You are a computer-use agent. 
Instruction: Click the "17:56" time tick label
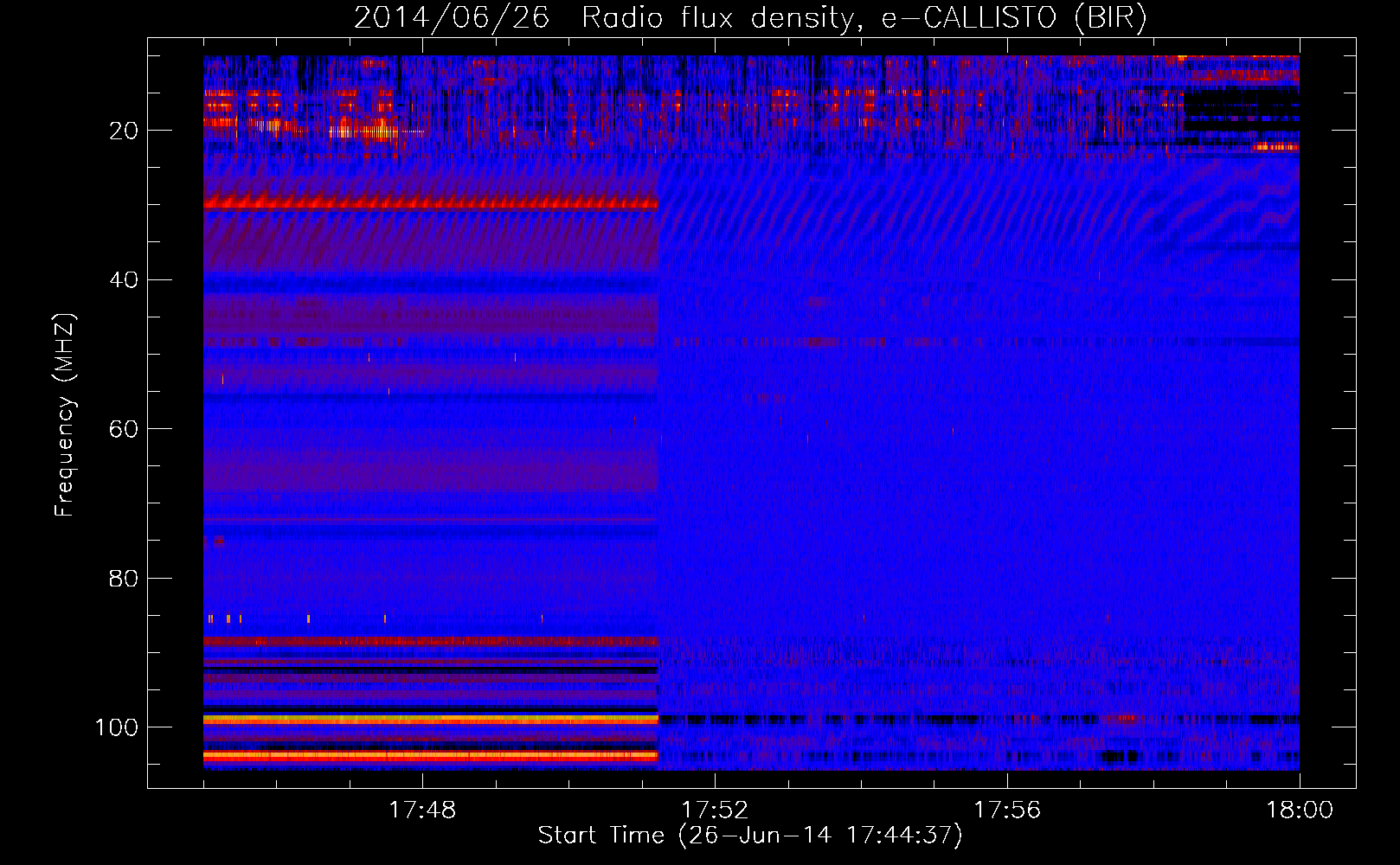point(1007,811)
